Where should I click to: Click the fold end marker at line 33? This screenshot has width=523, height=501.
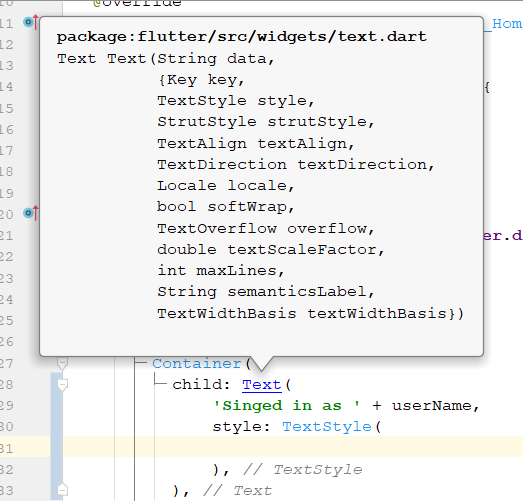[x=62, y=490]
